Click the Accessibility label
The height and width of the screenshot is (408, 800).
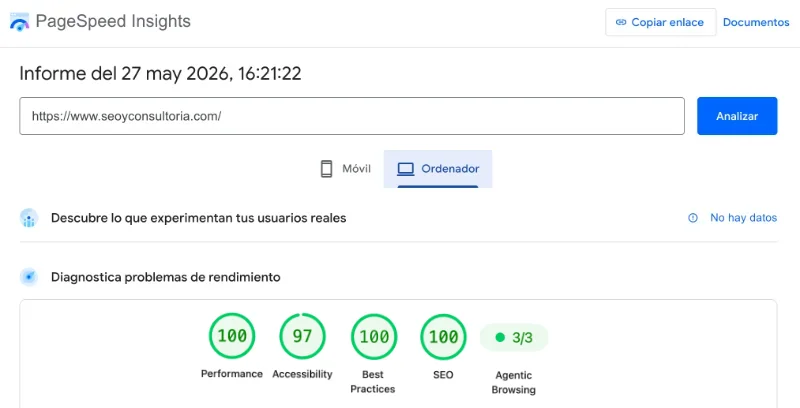302,374
